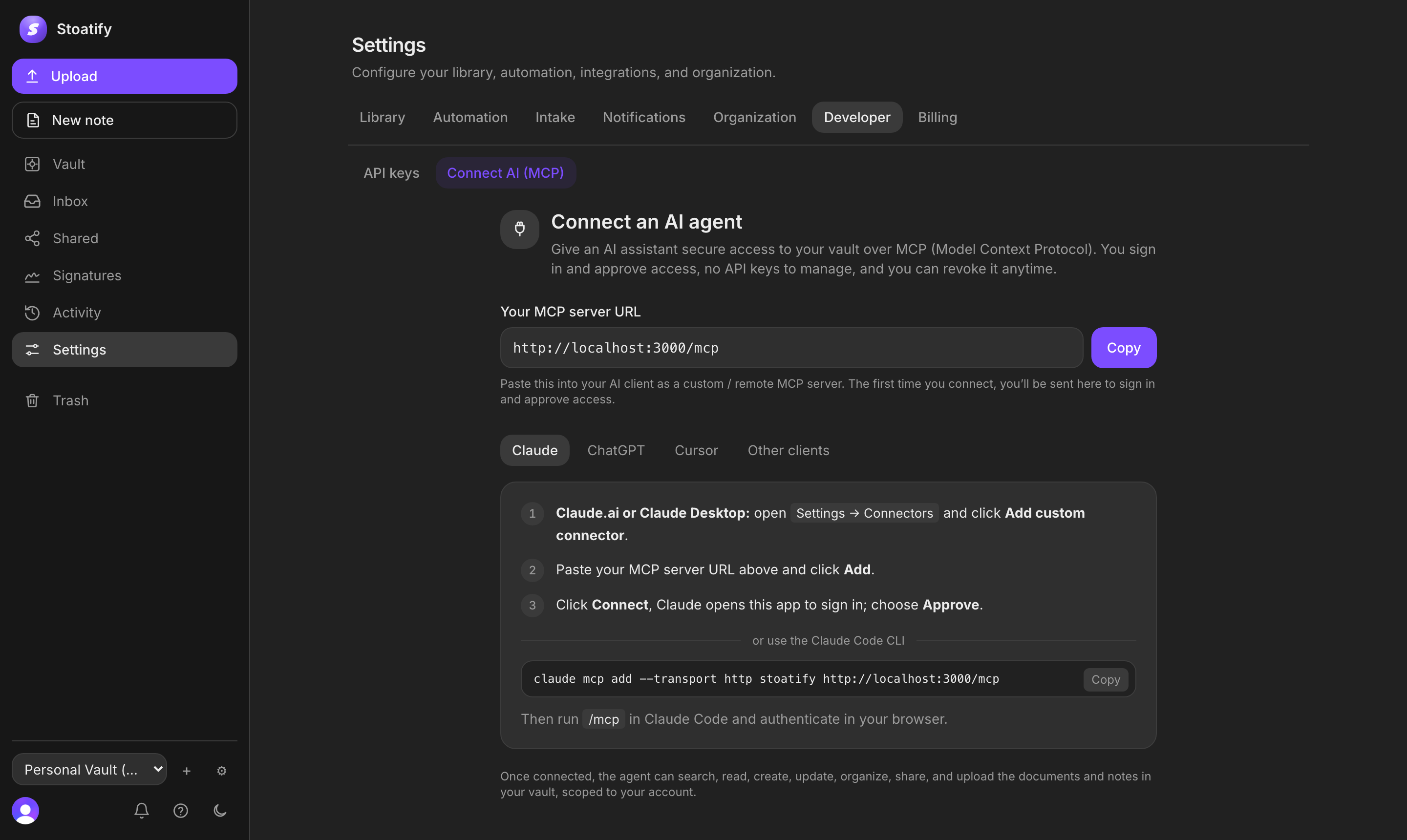This screenshot has height=840, width=1407.
Task: Switch to the Billing tab
Action: pyautogui.click(x=937, y=117)
